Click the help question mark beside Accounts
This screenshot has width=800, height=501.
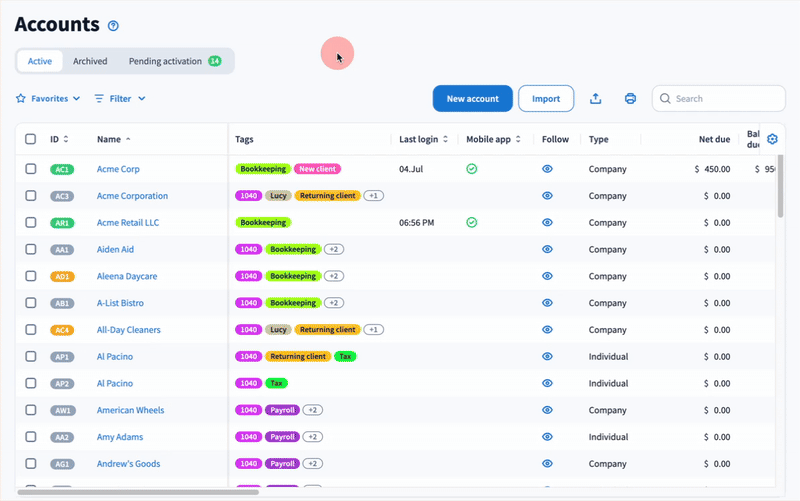(x=113, y=26)
